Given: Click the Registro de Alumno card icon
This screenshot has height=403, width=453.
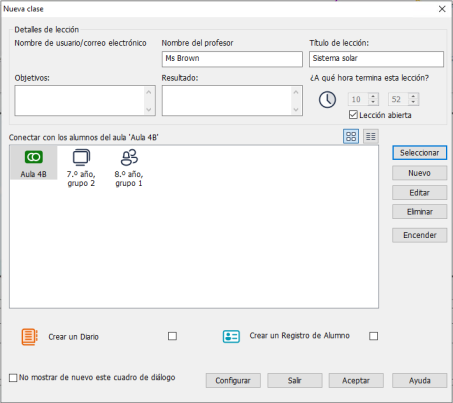Looking at the screenshot, I should click(x=231, y=336).
